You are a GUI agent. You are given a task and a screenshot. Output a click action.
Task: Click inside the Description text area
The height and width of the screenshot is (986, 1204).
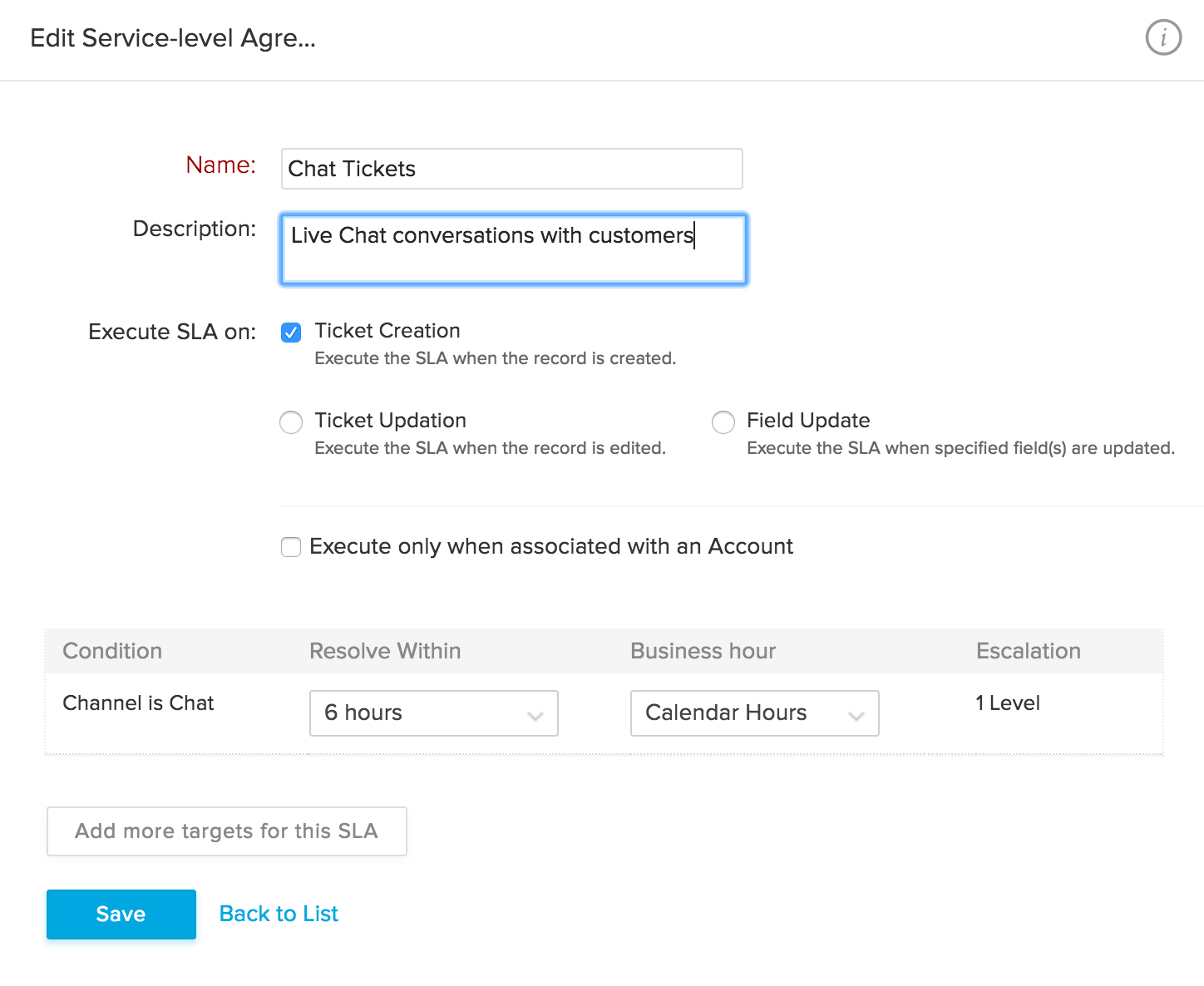tap(513, 249)
